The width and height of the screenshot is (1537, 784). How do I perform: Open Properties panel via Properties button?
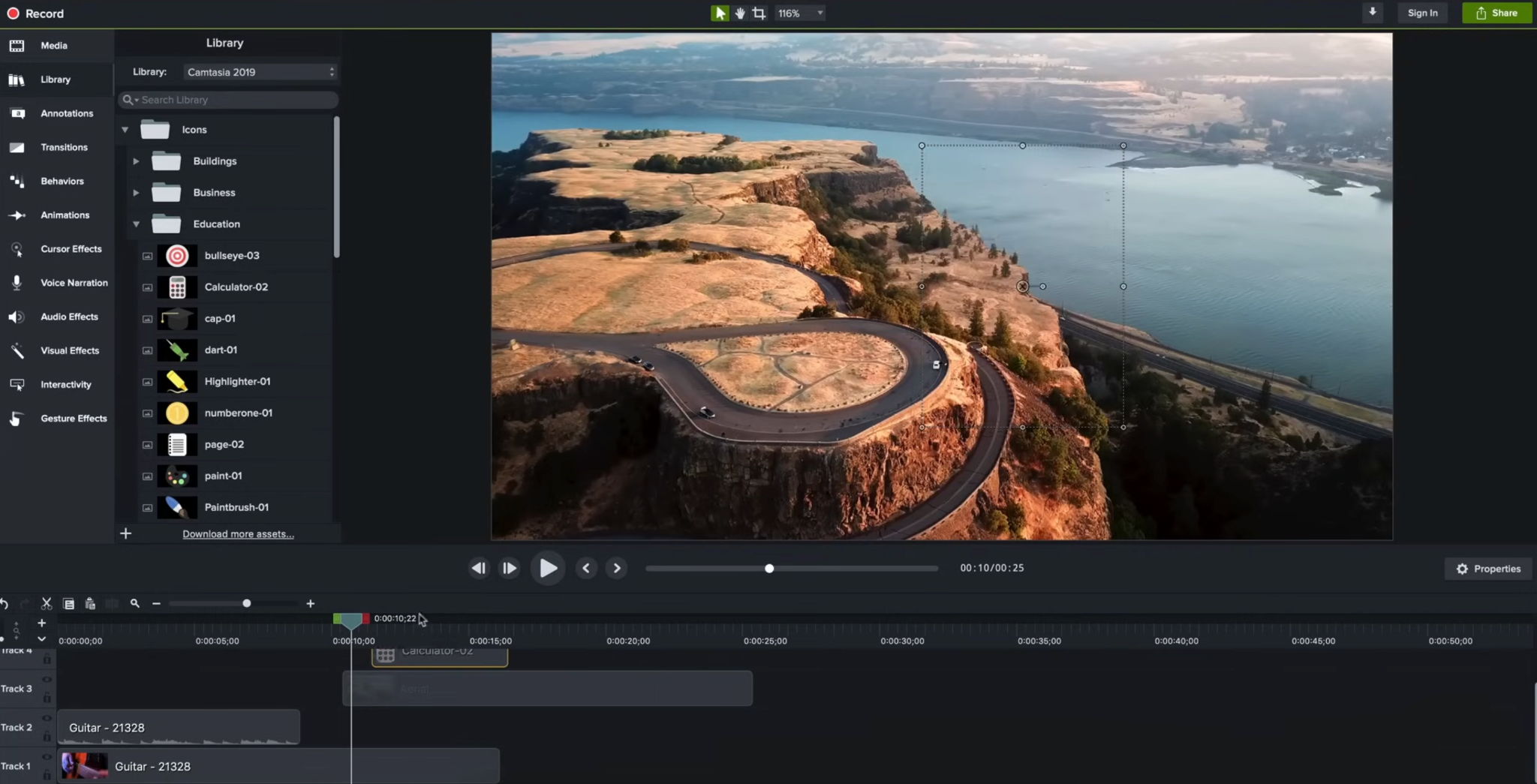coord(1487,568)
